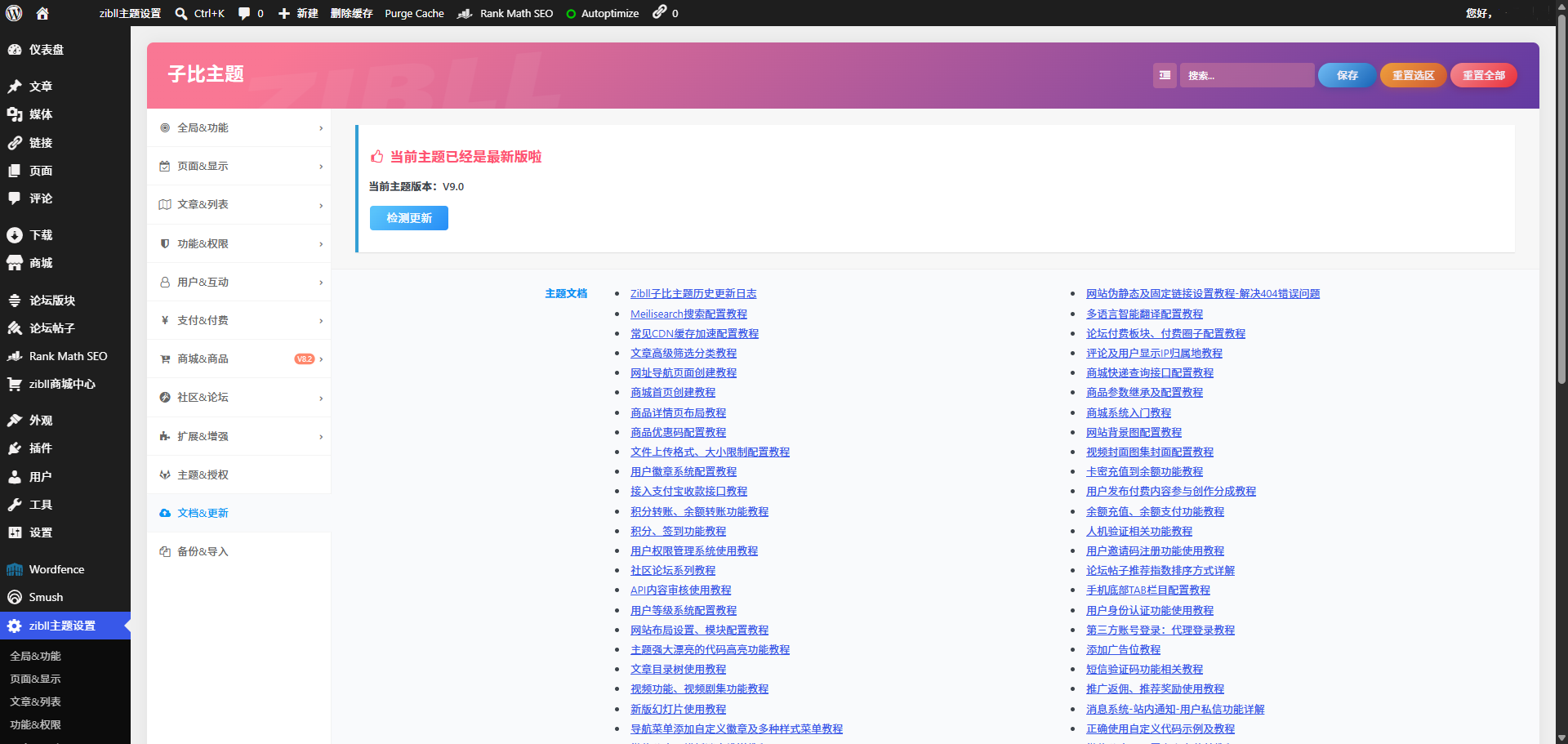
Task: Open Wordfence in the sidebar
Action: (65, 569)
